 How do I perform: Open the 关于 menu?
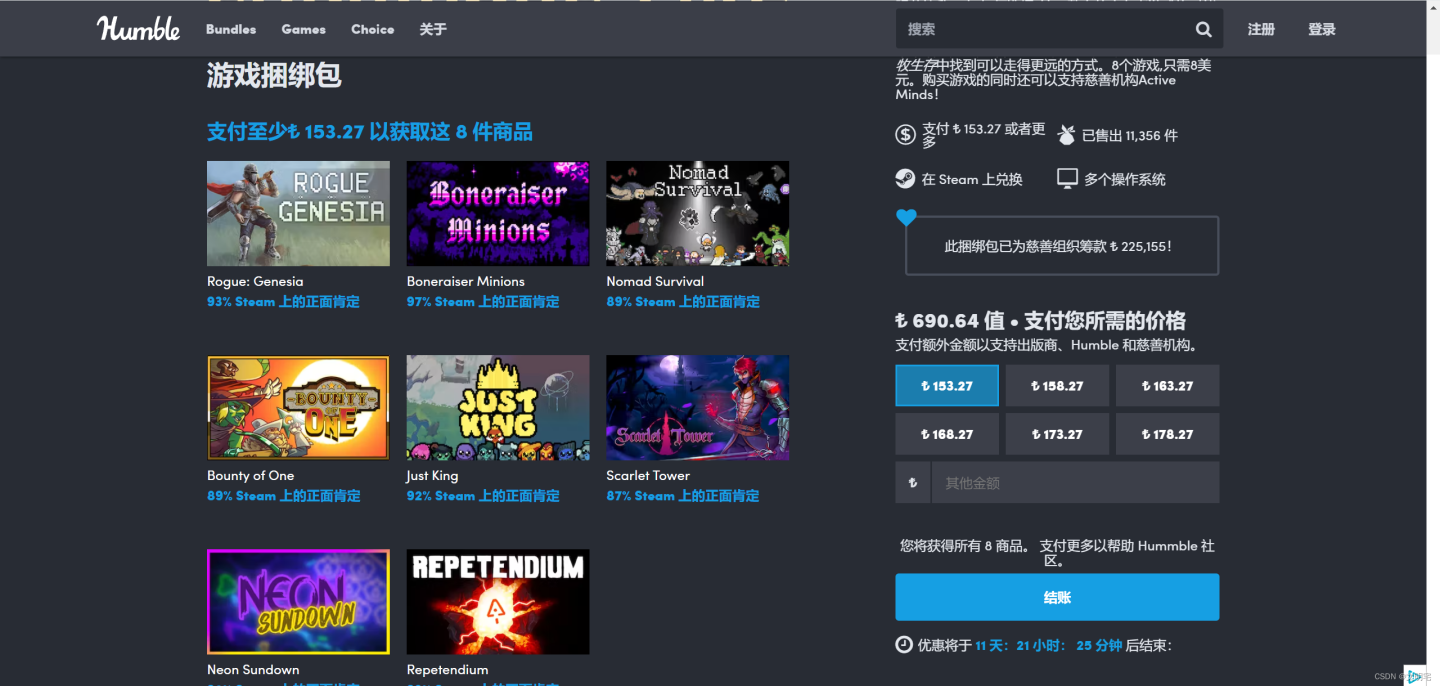tap(433, 29)
